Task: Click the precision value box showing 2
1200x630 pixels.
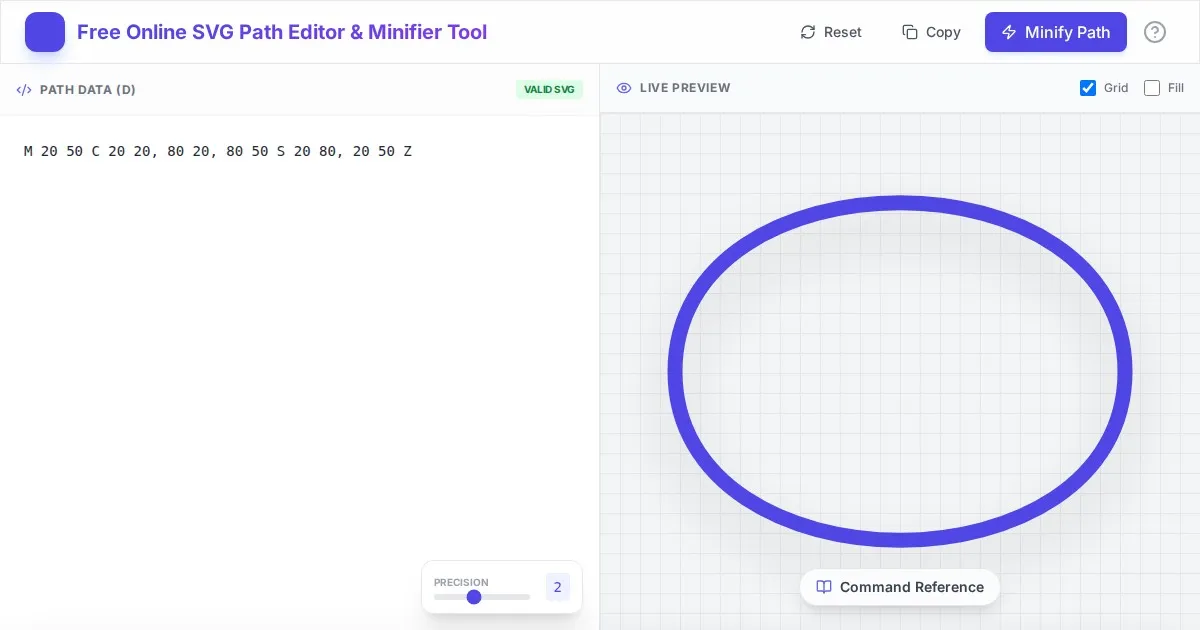Action: coord(557,587)
